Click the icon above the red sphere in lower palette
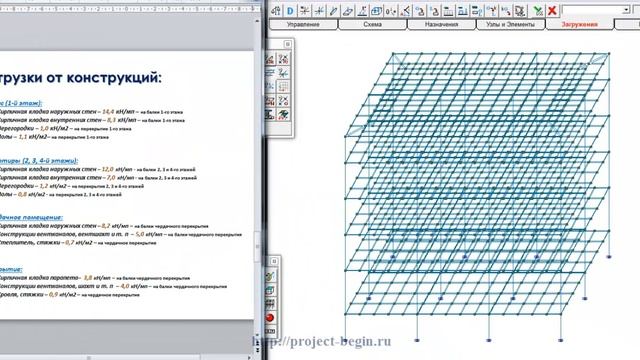 (x=270, y=304)
